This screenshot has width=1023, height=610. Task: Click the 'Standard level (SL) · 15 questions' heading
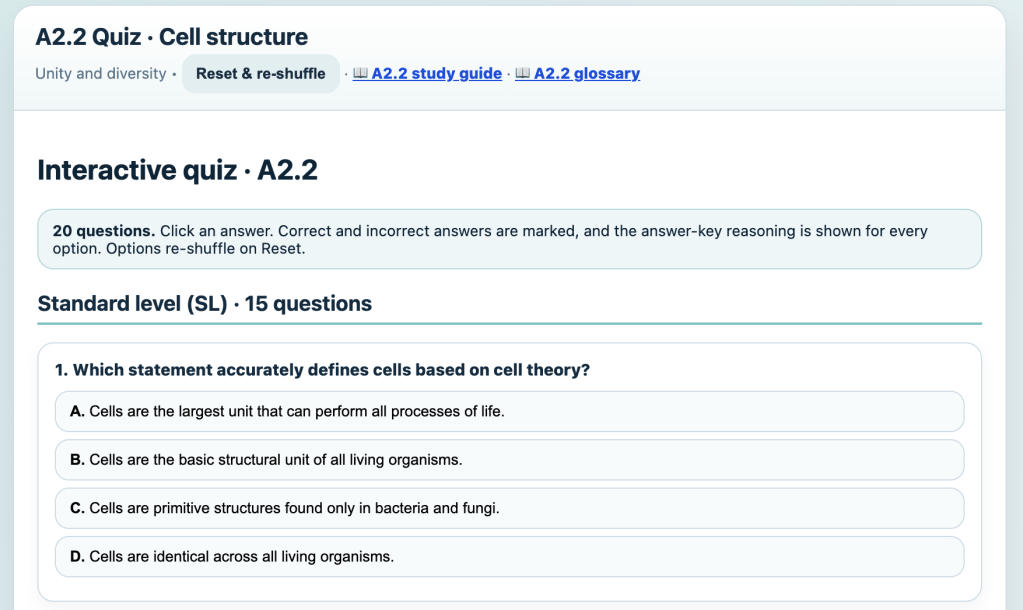point(204,304)
